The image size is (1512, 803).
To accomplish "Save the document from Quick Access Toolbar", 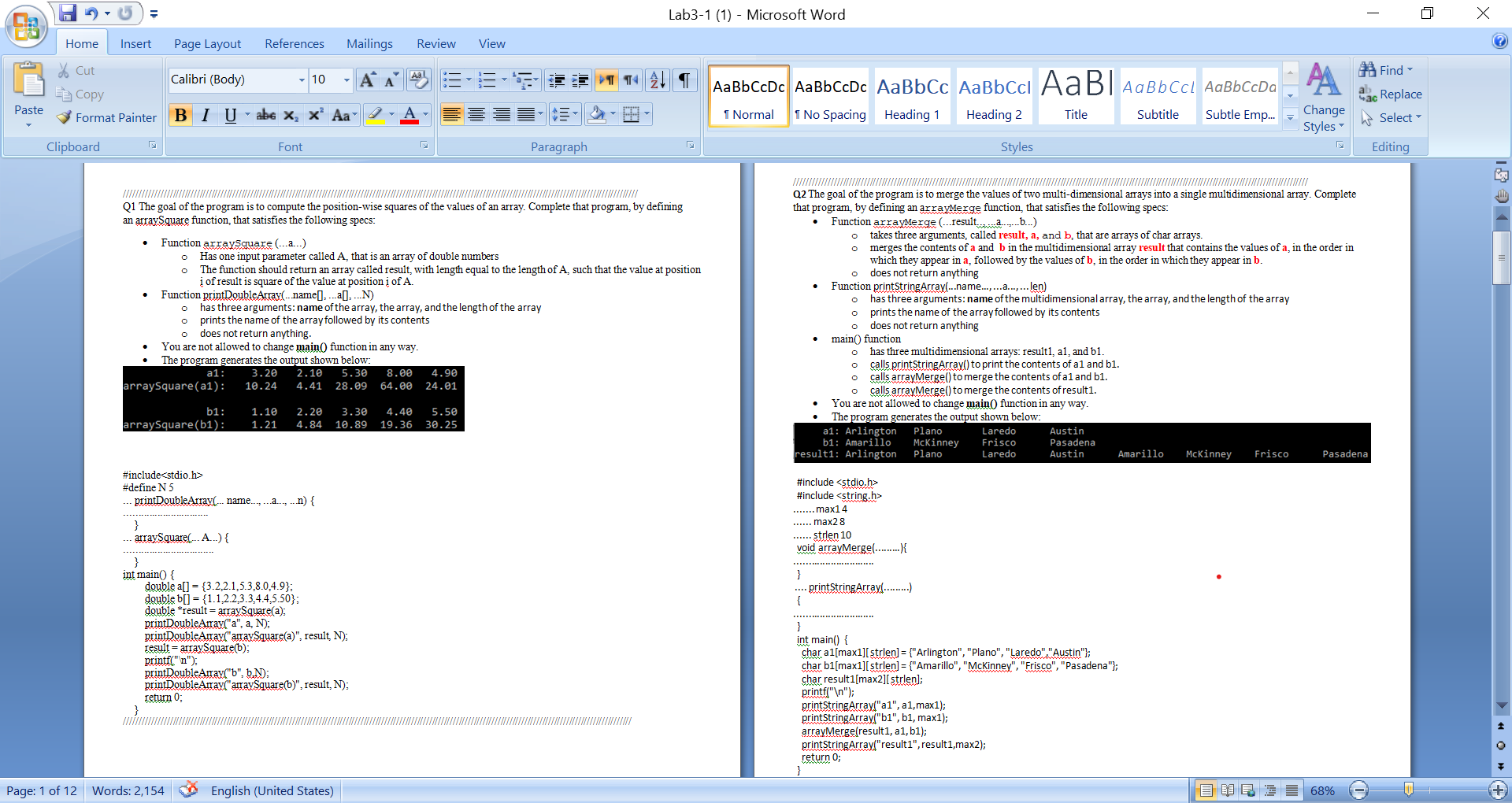I will (x=68, y=13).
